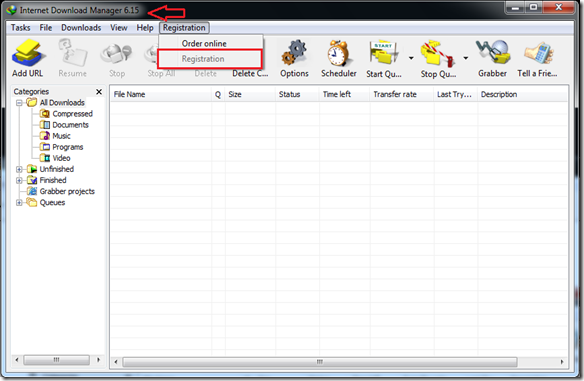Collapse the All Downloads tree node
Viewport: 584px width, 381px height.
[19, 102]
